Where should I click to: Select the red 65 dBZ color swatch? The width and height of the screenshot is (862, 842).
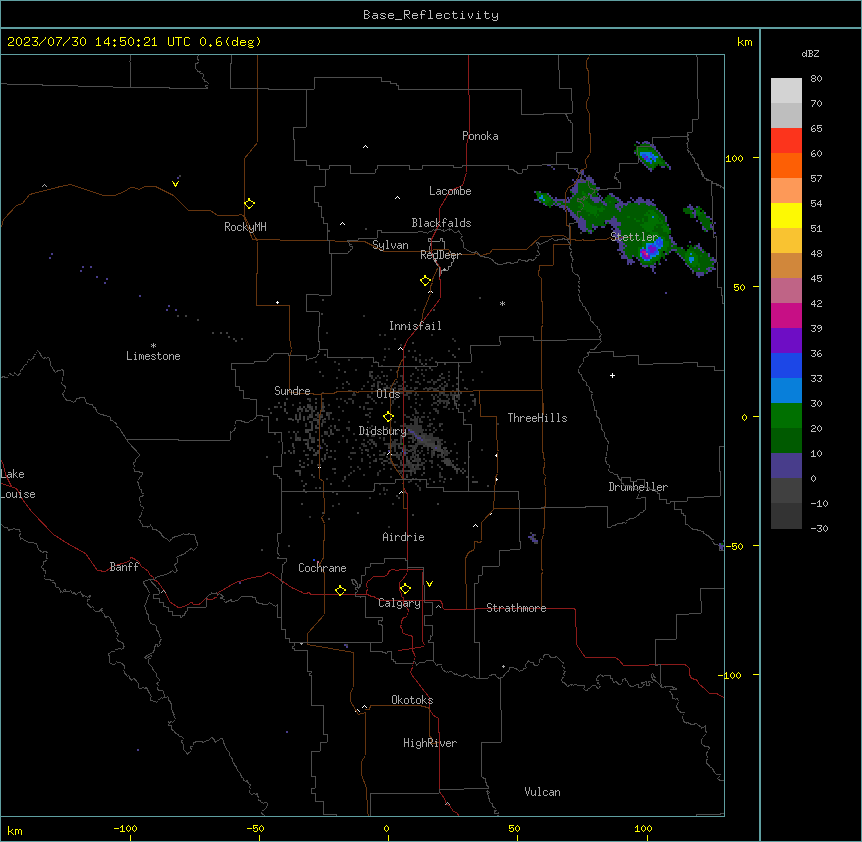pyautogui.click(x=786, y=141)
